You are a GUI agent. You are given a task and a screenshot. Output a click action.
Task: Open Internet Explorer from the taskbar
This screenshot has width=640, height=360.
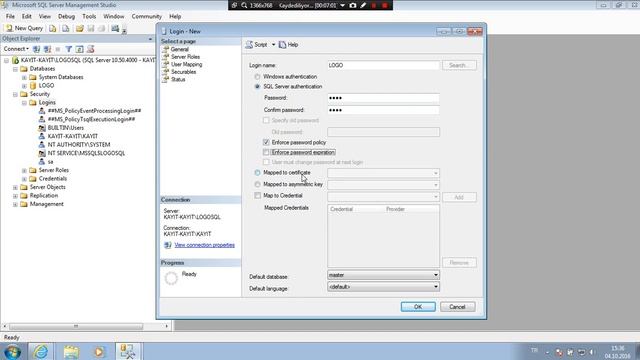tap(40, 351)
